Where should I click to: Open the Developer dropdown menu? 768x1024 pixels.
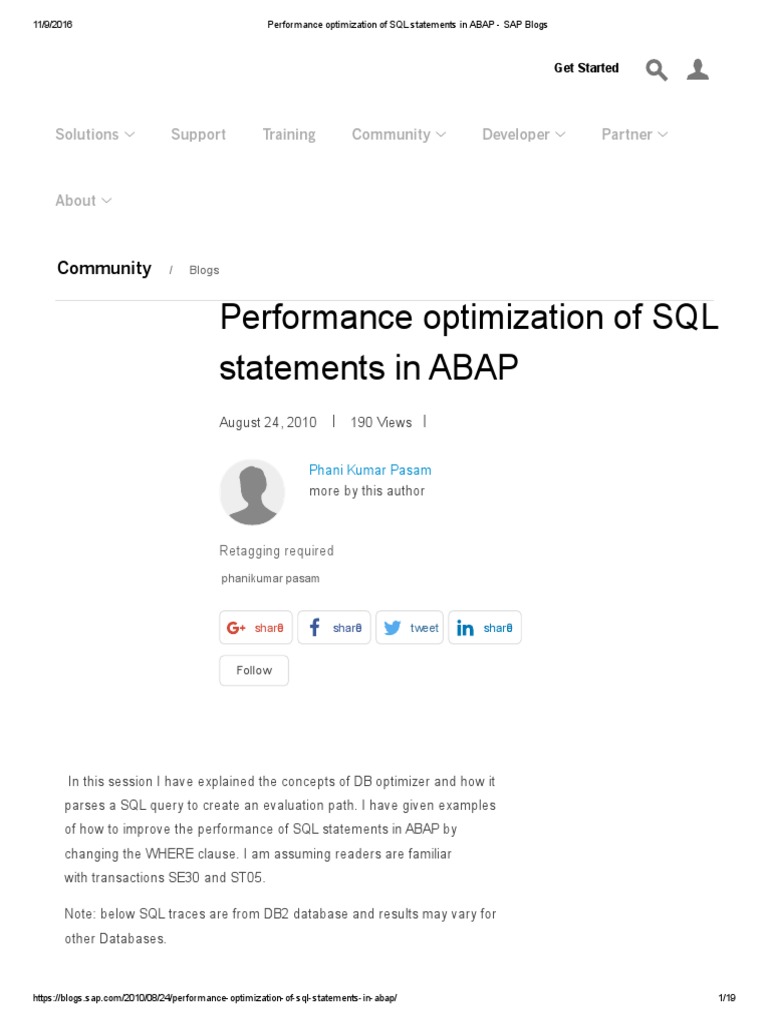[523, 134]
